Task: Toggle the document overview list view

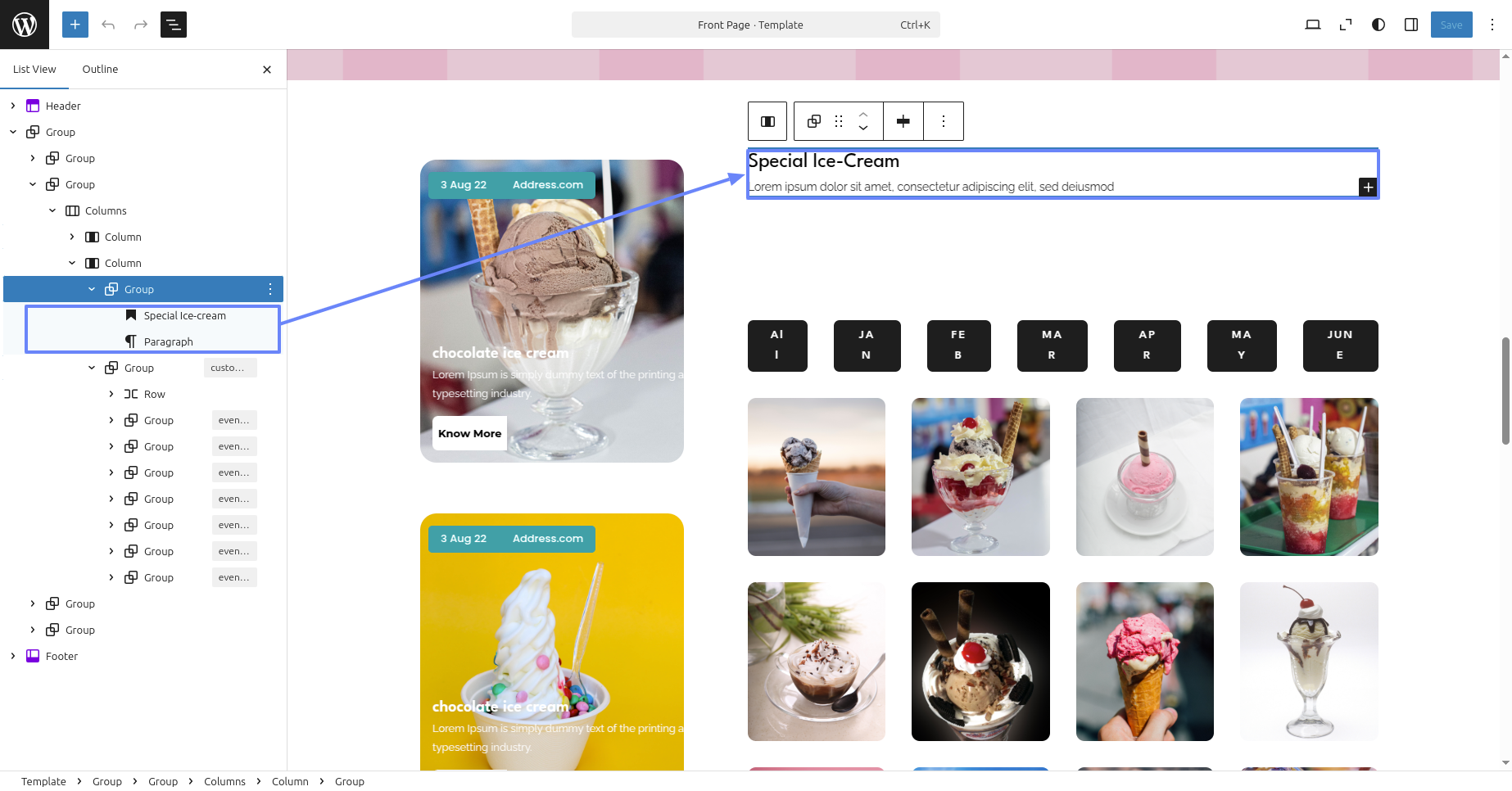Action: click(x=174, y=25)
